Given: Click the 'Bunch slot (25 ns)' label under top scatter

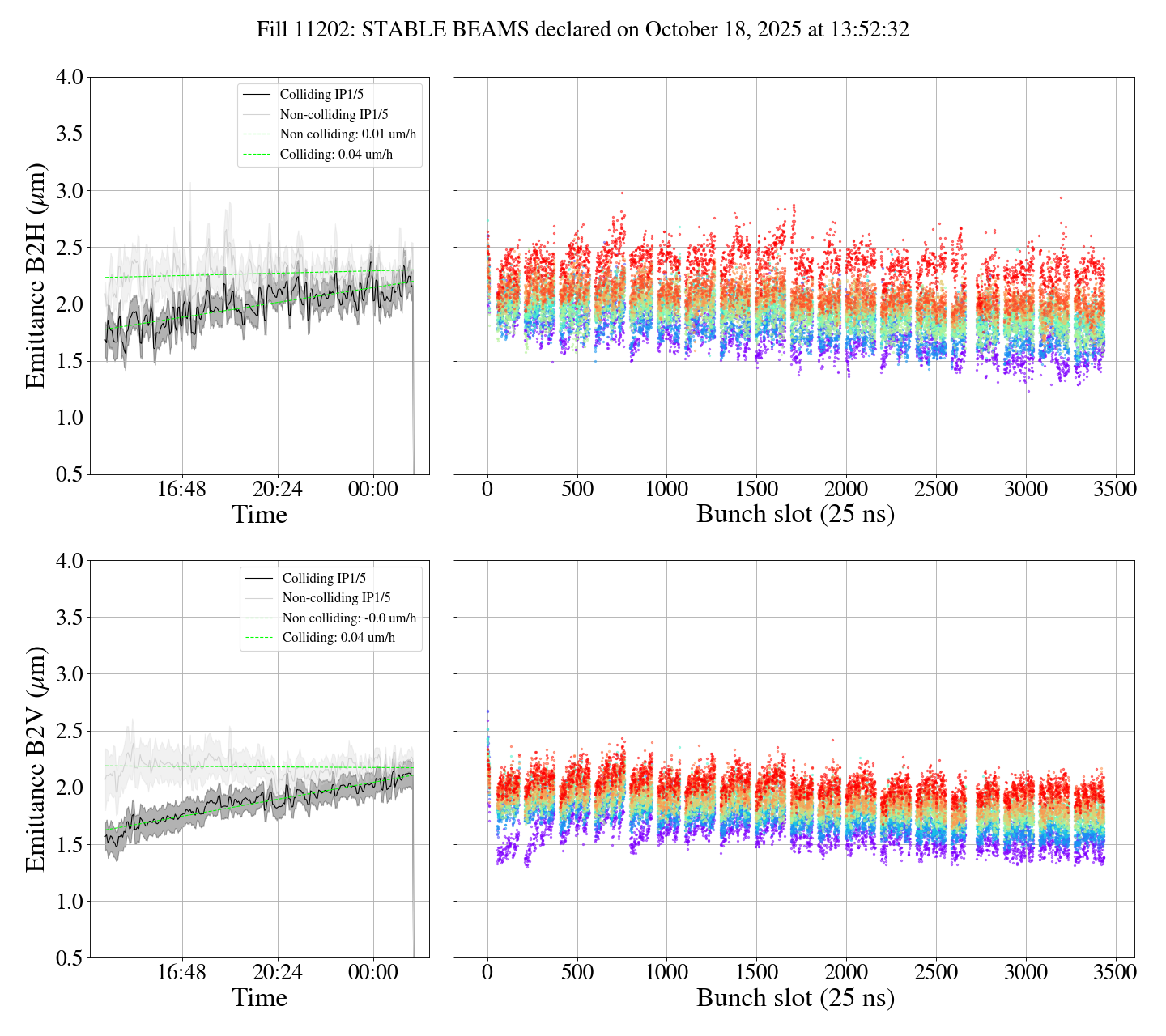Looking at the screenshot, I should coord(795,515).
